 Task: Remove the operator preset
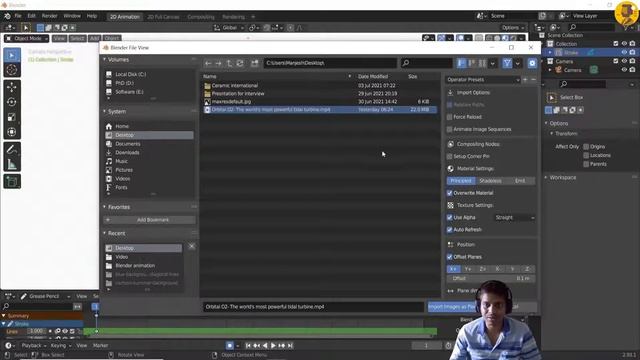coord(533,80)
